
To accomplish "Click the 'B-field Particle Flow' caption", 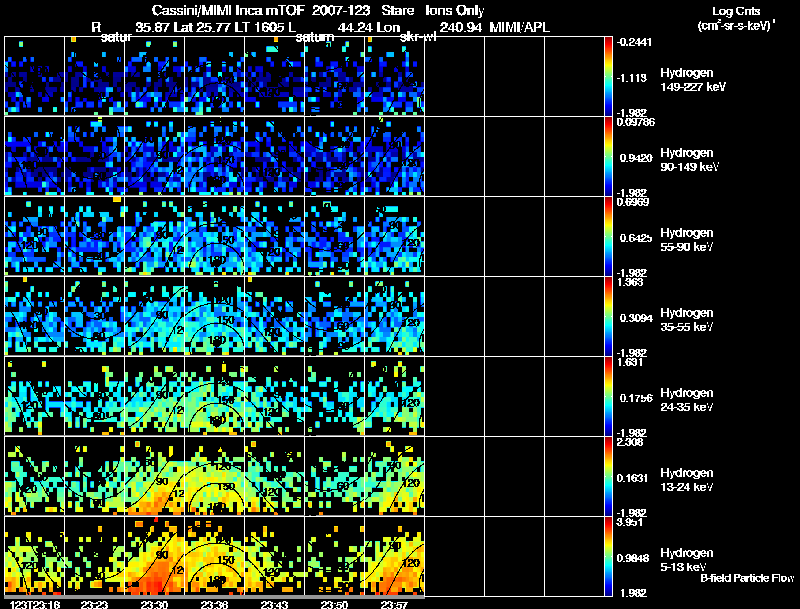I will point(747,578).
